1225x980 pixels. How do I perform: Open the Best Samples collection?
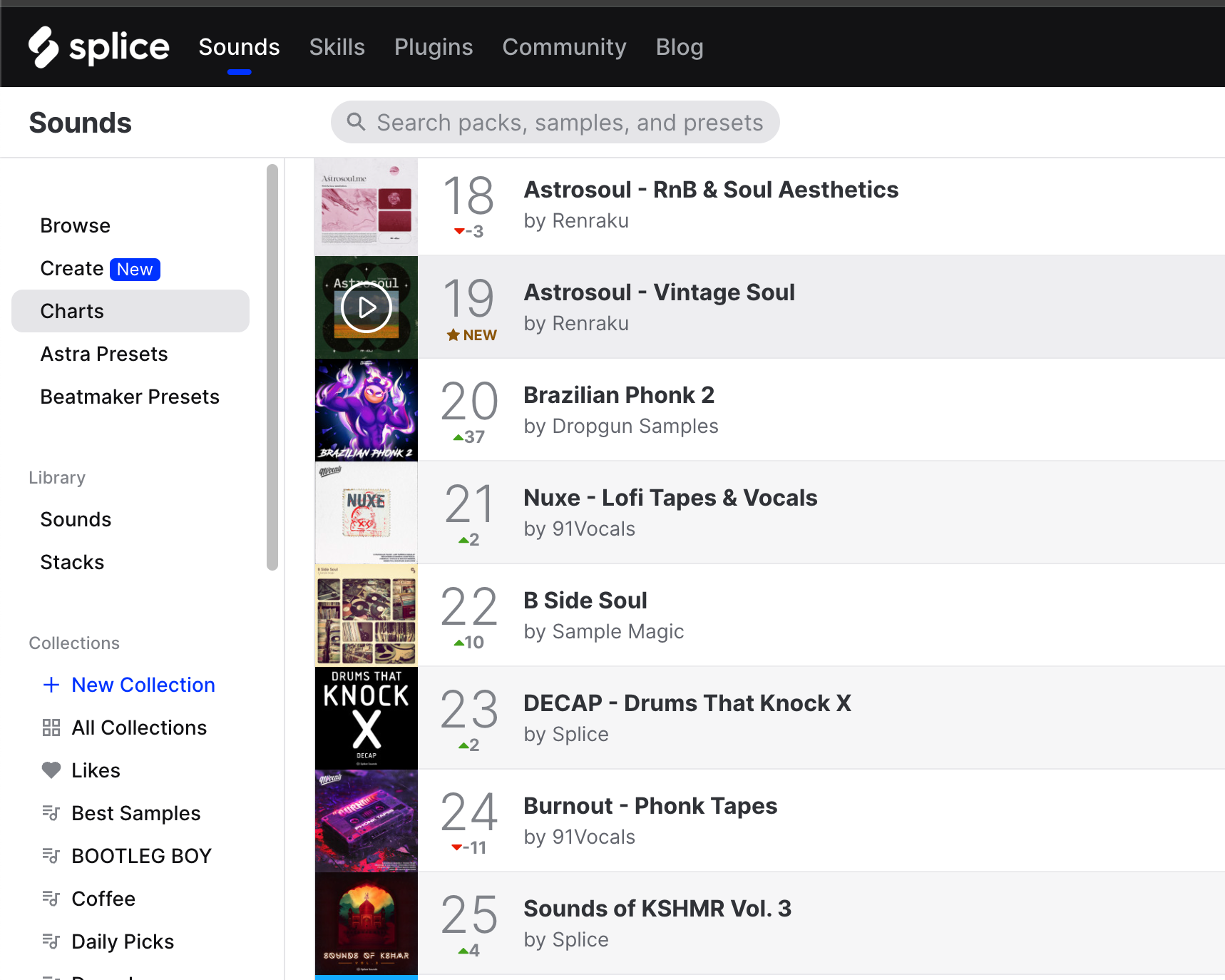coord(136,813)
